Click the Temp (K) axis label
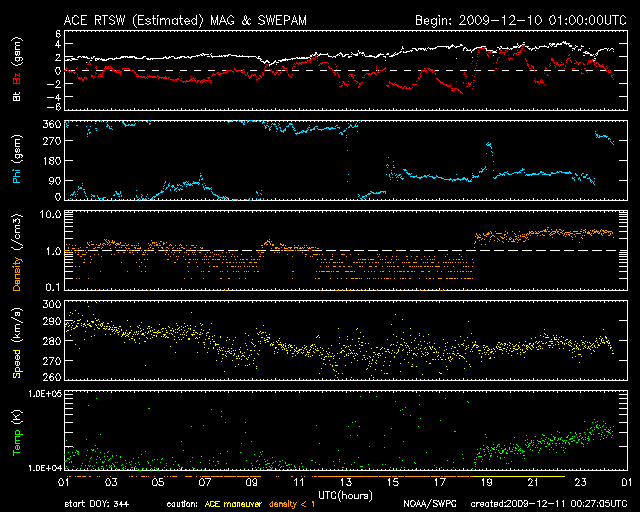The height and width of the screenshot is (512, 640). (x=17, y=433)
